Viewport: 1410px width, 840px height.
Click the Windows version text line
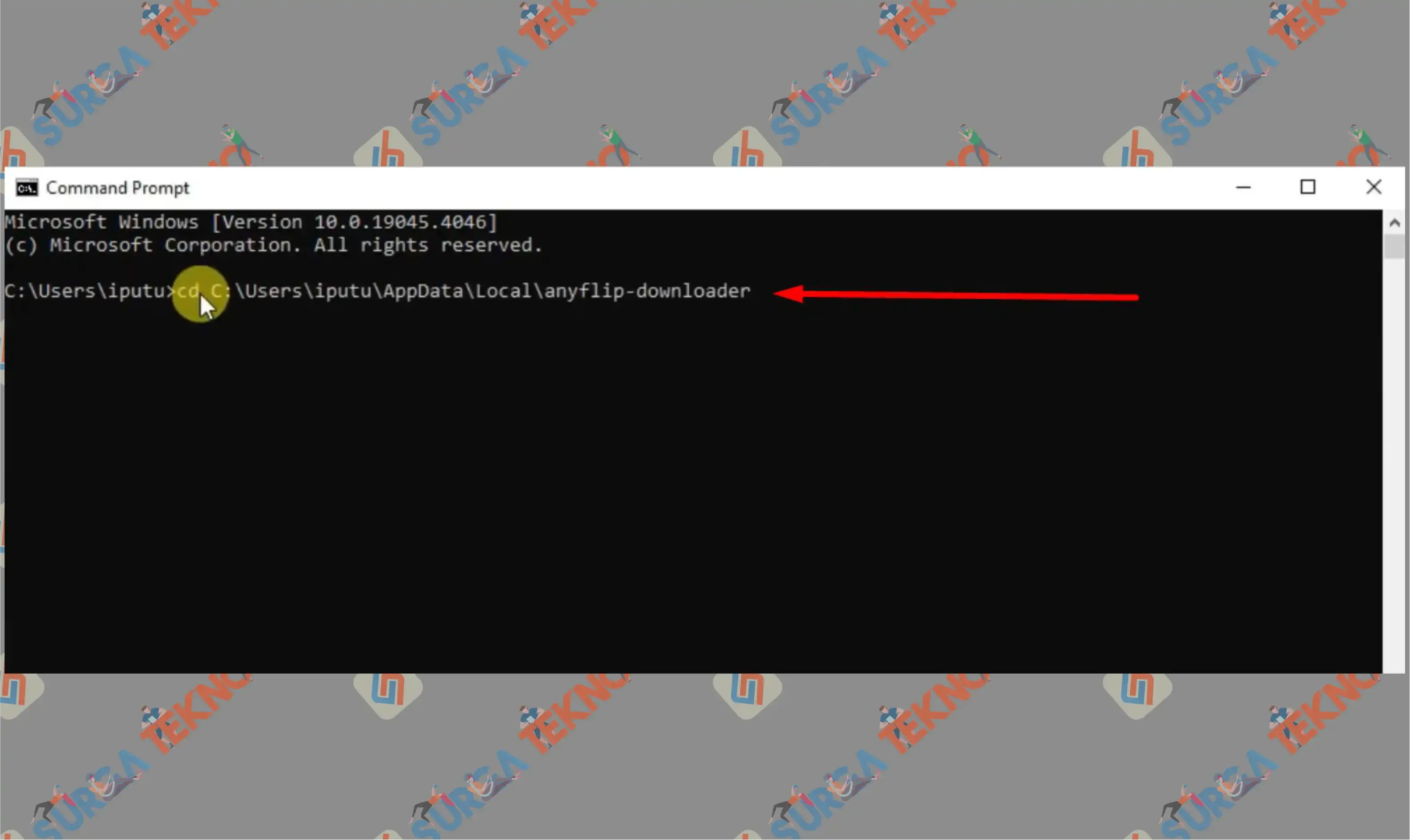[x=253, y=222]
